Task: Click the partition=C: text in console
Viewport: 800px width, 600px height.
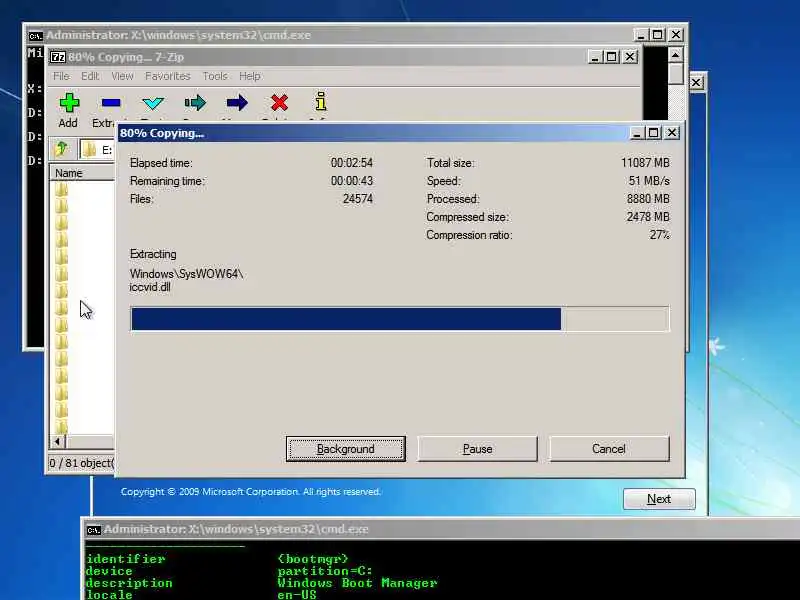Action: [325, 571]
